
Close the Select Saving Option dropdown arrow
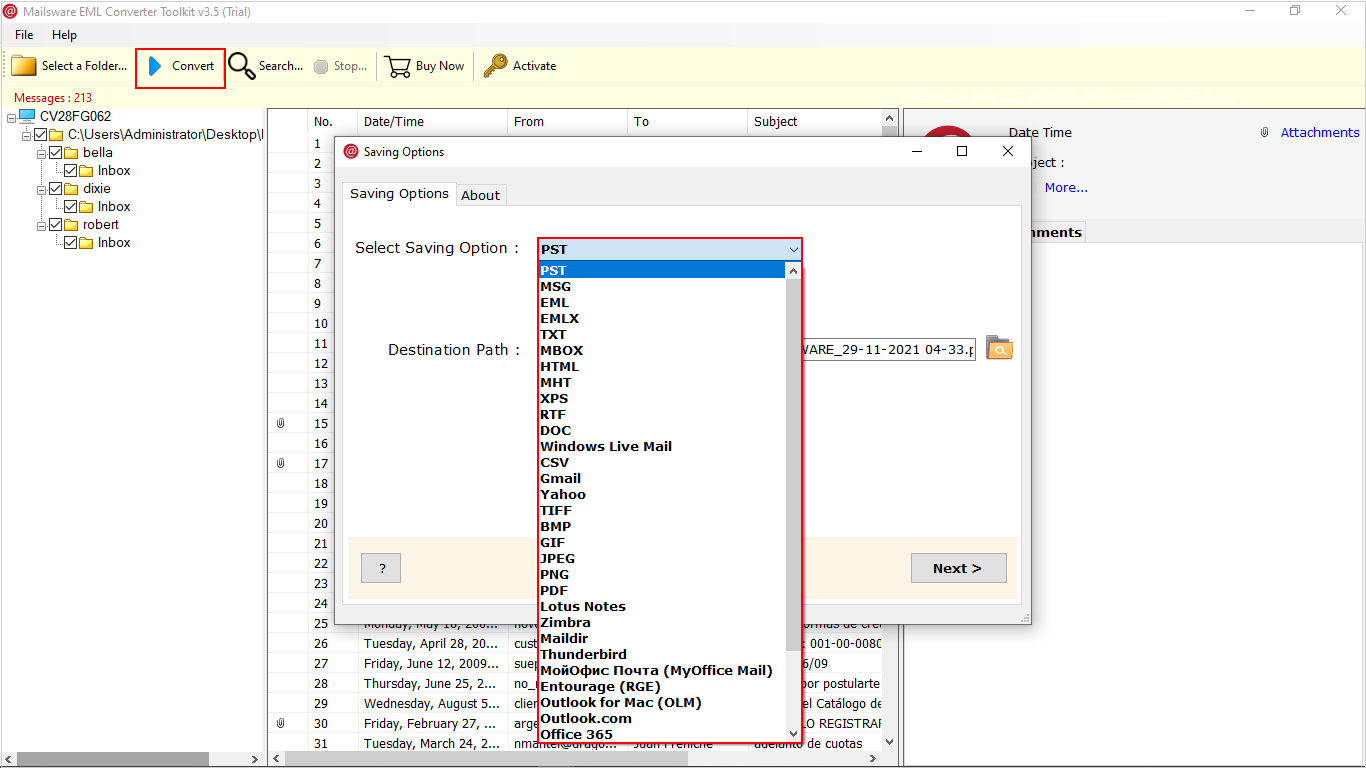coord(793,249)
